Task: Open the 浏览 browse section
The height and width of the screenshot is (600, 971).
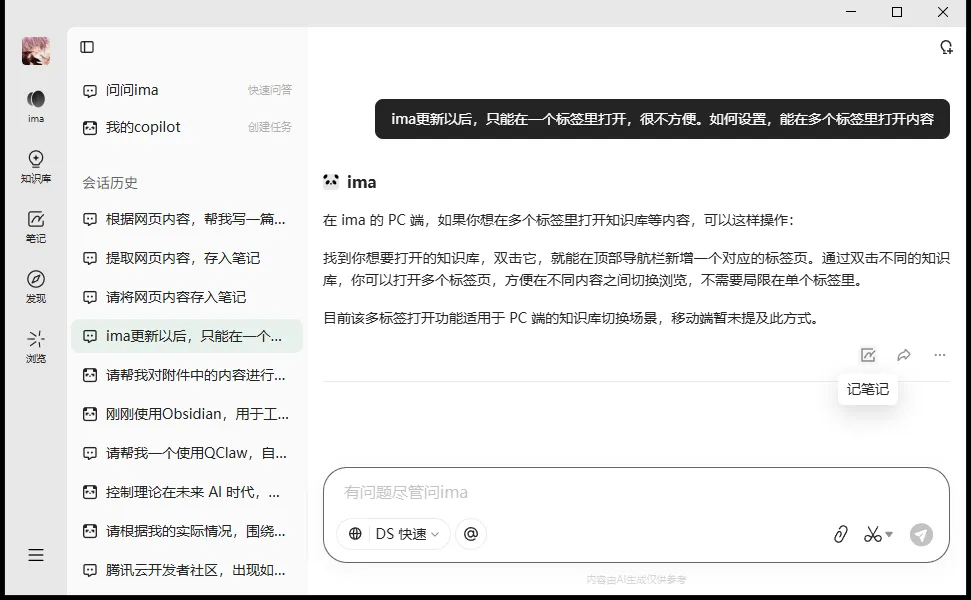Action: pyautogui.click(x=36, y=347)
